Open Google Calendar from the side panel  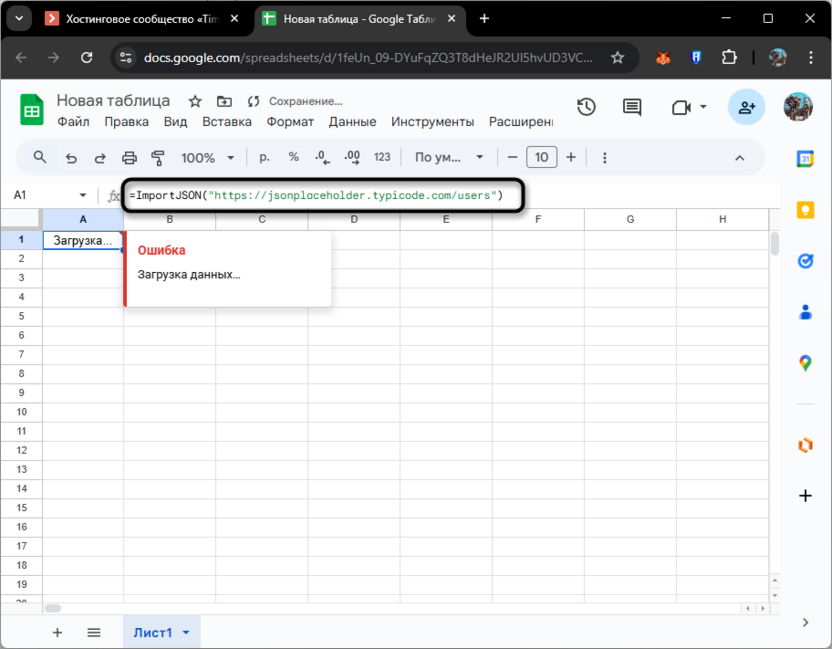click(806, 157)
